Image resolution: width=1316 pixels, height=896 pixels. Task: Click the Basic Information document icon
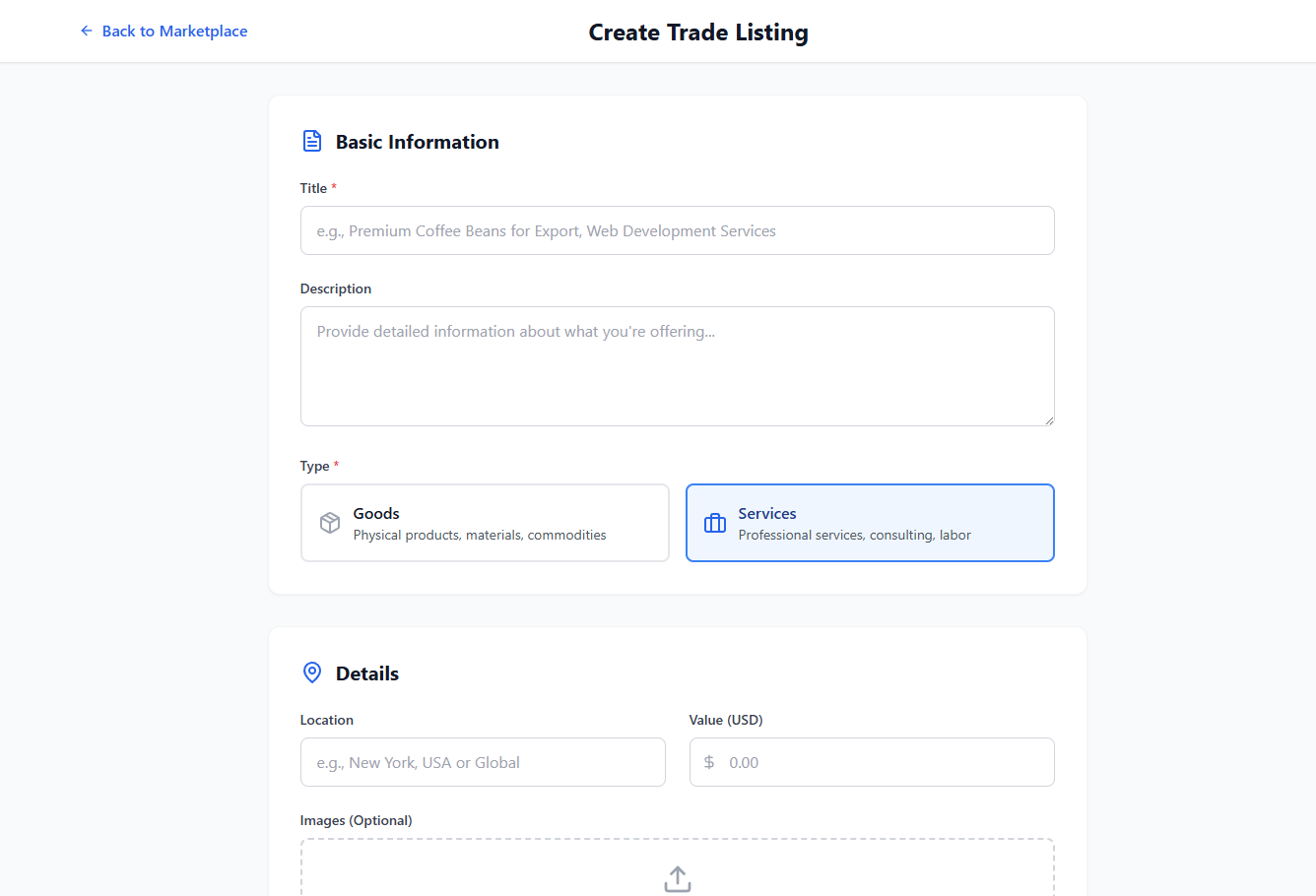pos(312,141)
